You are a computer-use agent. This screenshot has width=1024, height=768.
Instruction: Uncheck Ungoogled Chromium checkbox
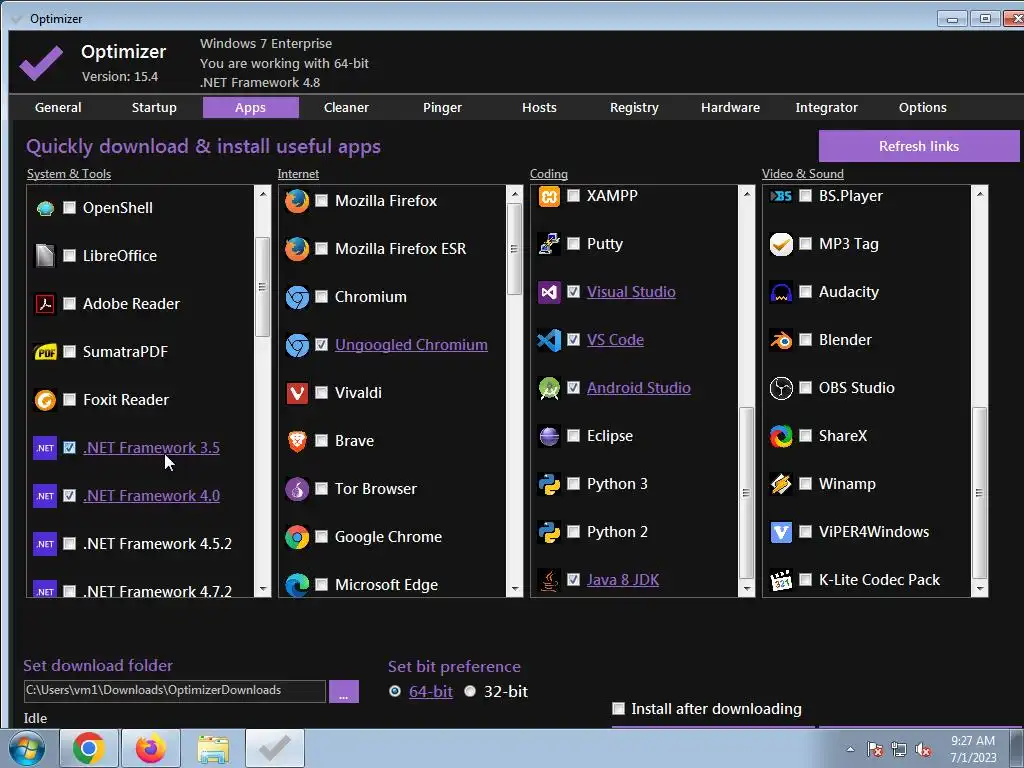point(321,344)
